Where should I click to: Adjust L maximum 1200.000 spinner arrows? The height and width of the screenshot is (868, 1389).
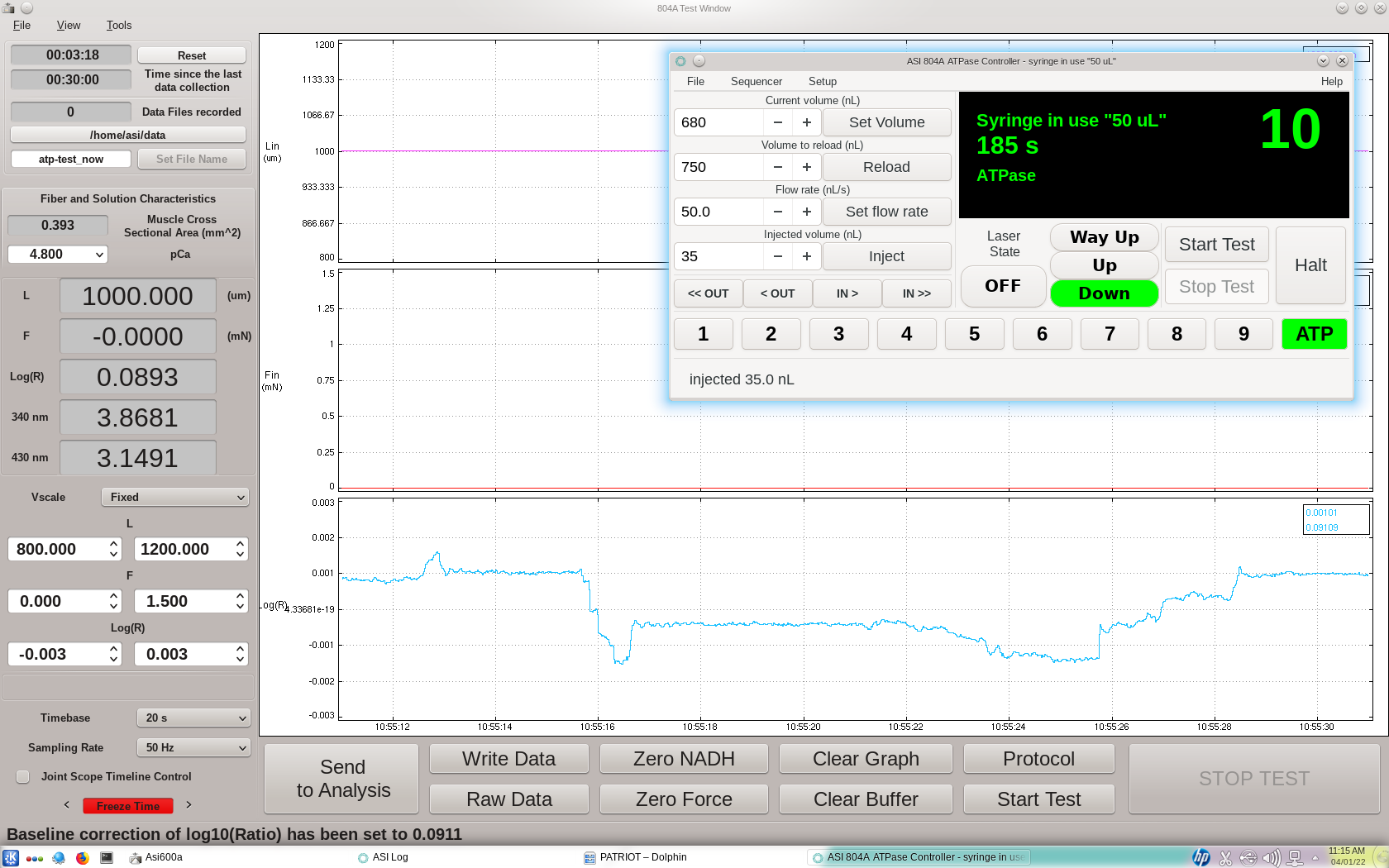pyautogui.click(x=240, y=549)
